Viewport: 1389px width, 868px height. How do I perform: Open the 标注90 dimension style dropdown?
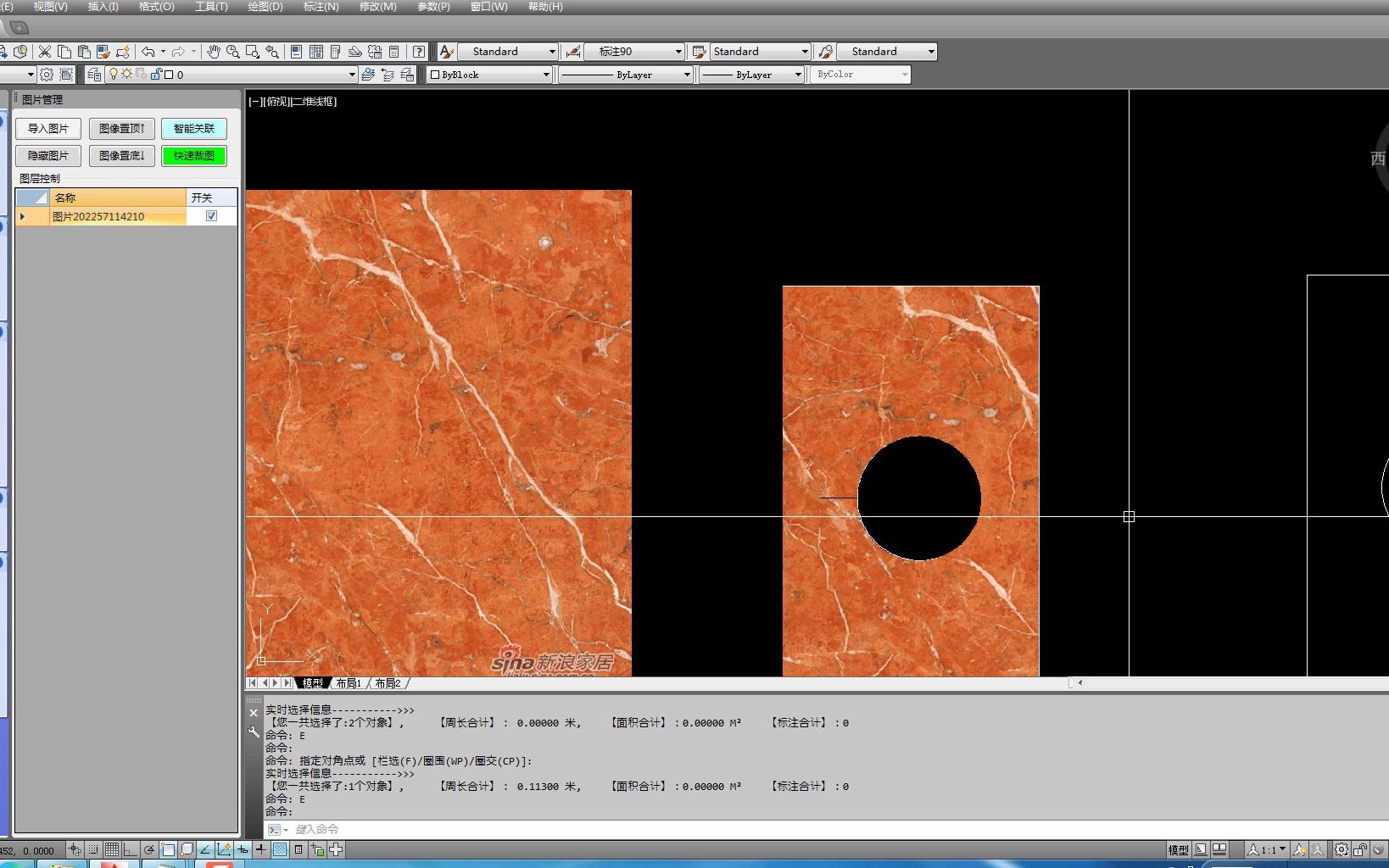pos(634,52)
